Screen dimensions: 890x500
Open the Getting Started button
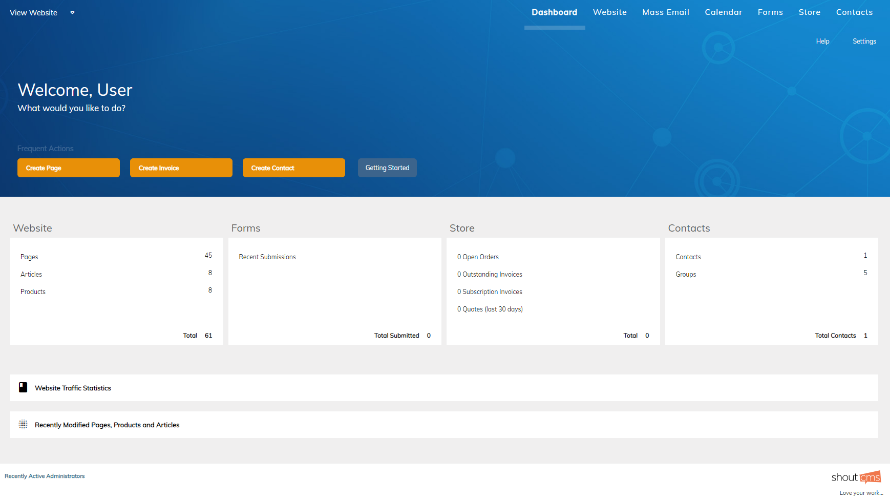387,167
